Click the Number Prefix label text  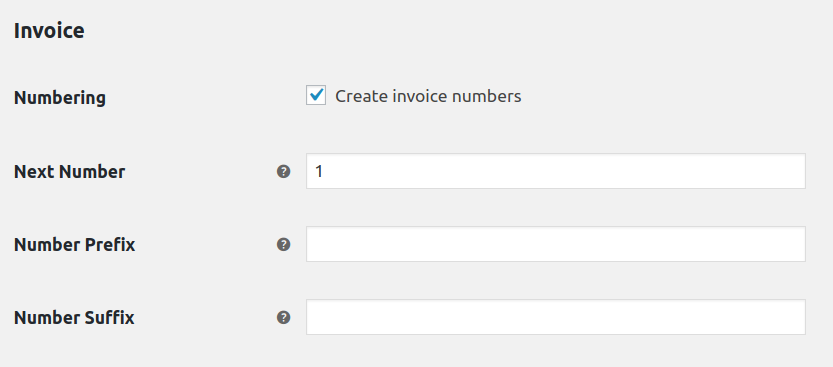(x=74, y=245)
